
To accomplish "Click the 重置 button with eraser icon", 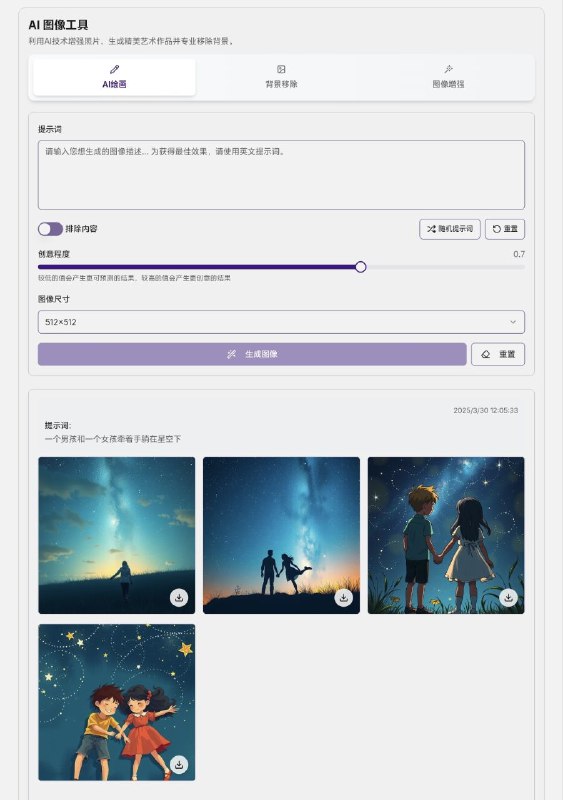I will [x=498, y=354].
